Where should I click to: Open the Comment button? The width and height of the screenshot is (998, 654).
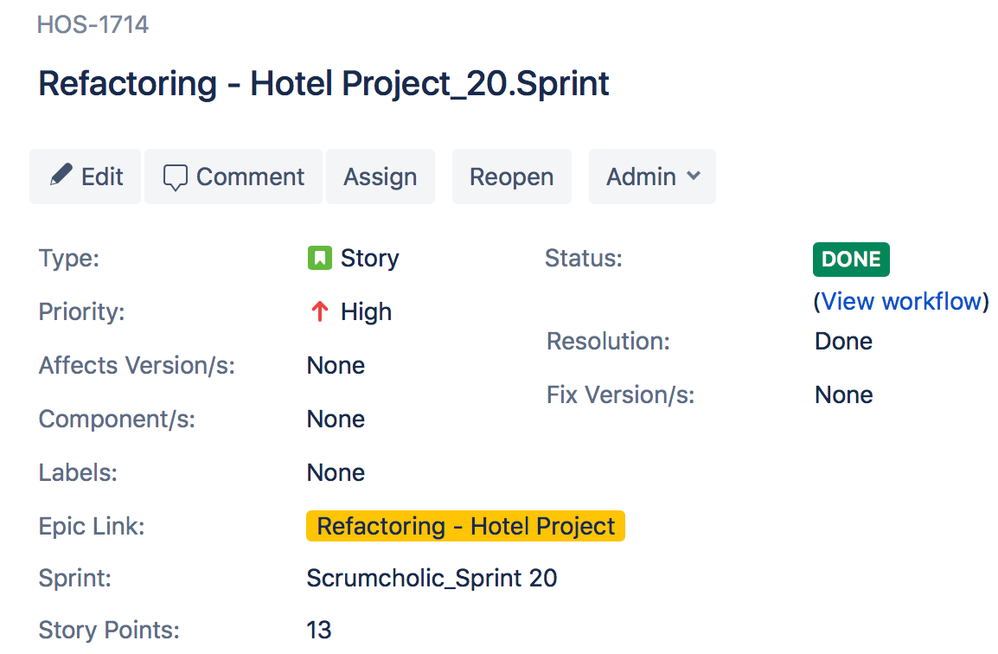click(x=234, y=177)
